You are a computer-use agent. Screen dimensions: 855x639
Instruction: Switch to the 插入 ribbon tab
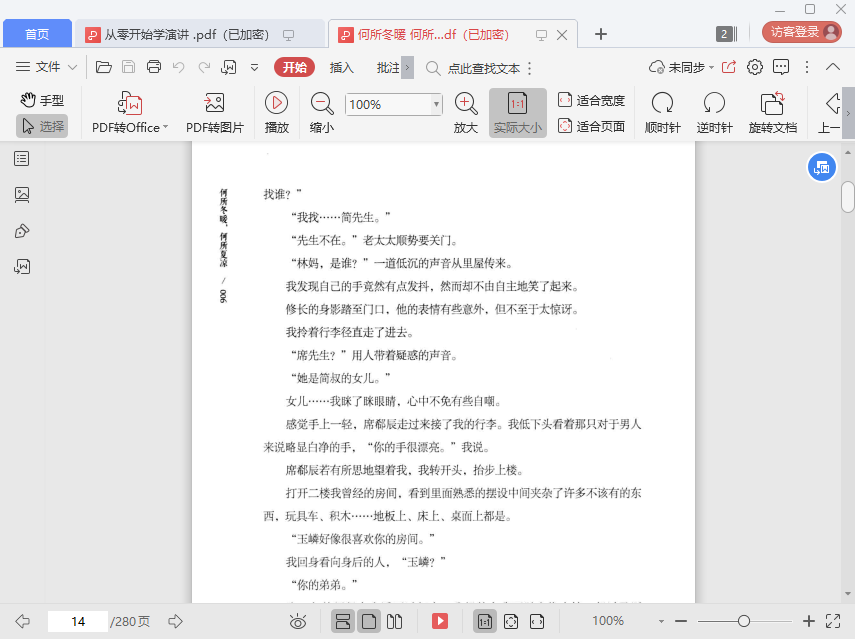(x=342, y=68)
